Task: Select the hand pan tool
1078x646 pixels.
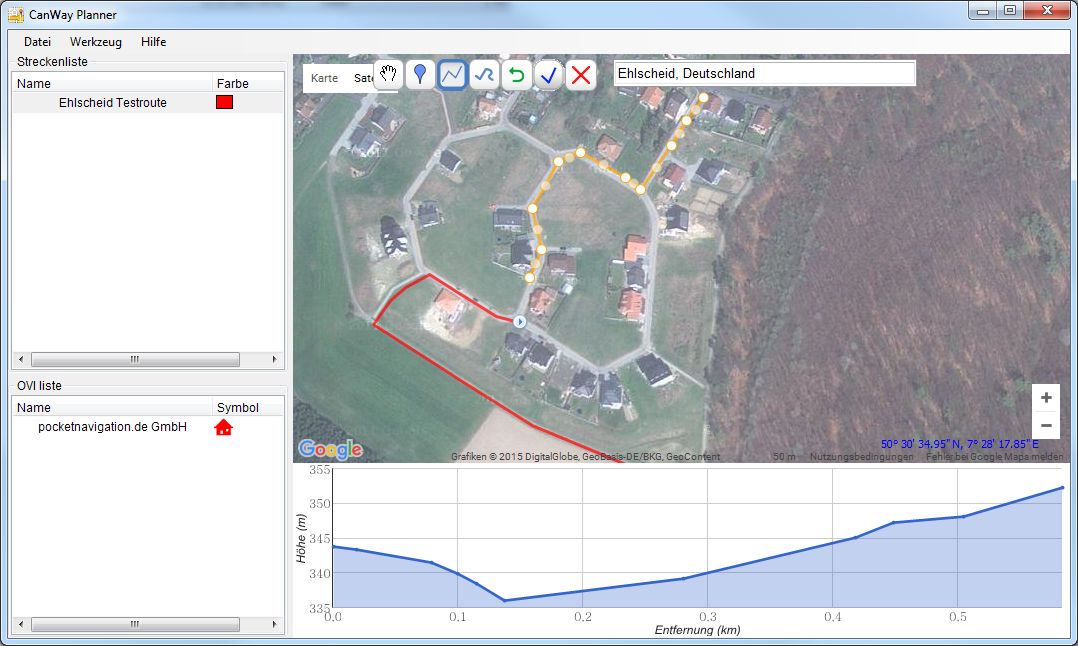Action: coord(388,75)
